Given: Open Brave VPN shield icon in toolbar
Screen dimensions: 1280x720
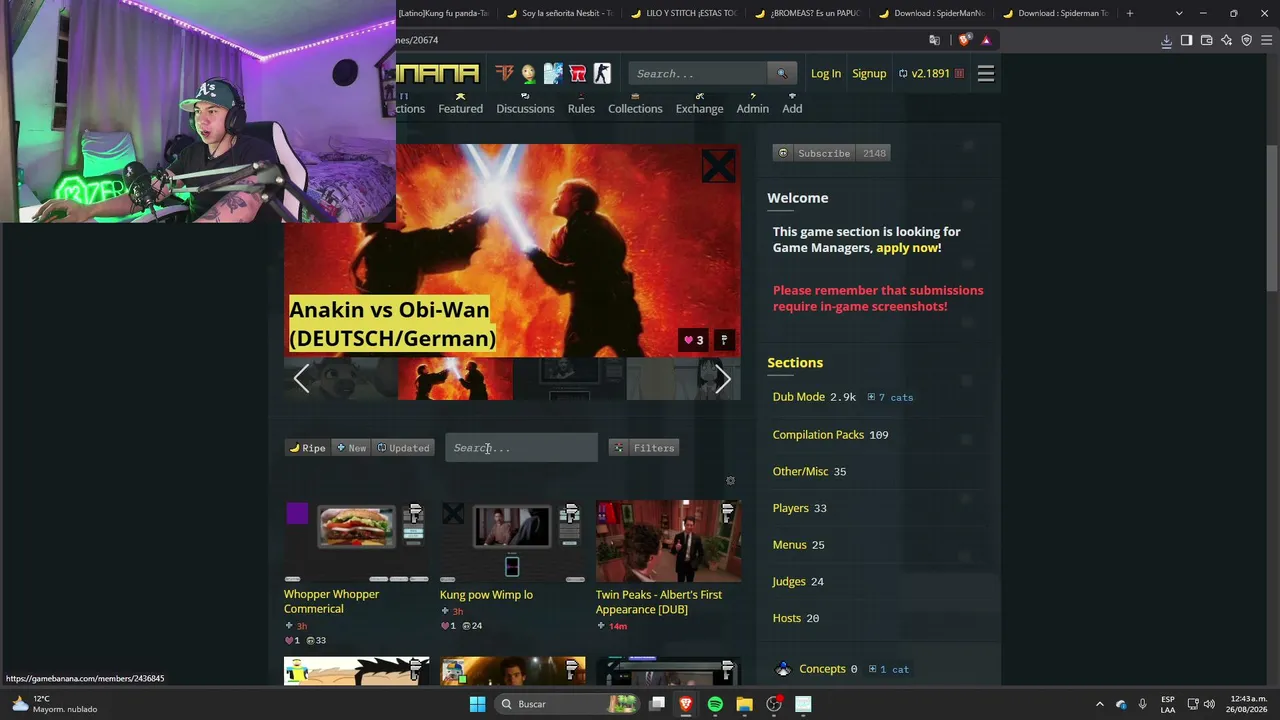Looking at the screenshot, I should point(1246,40).
